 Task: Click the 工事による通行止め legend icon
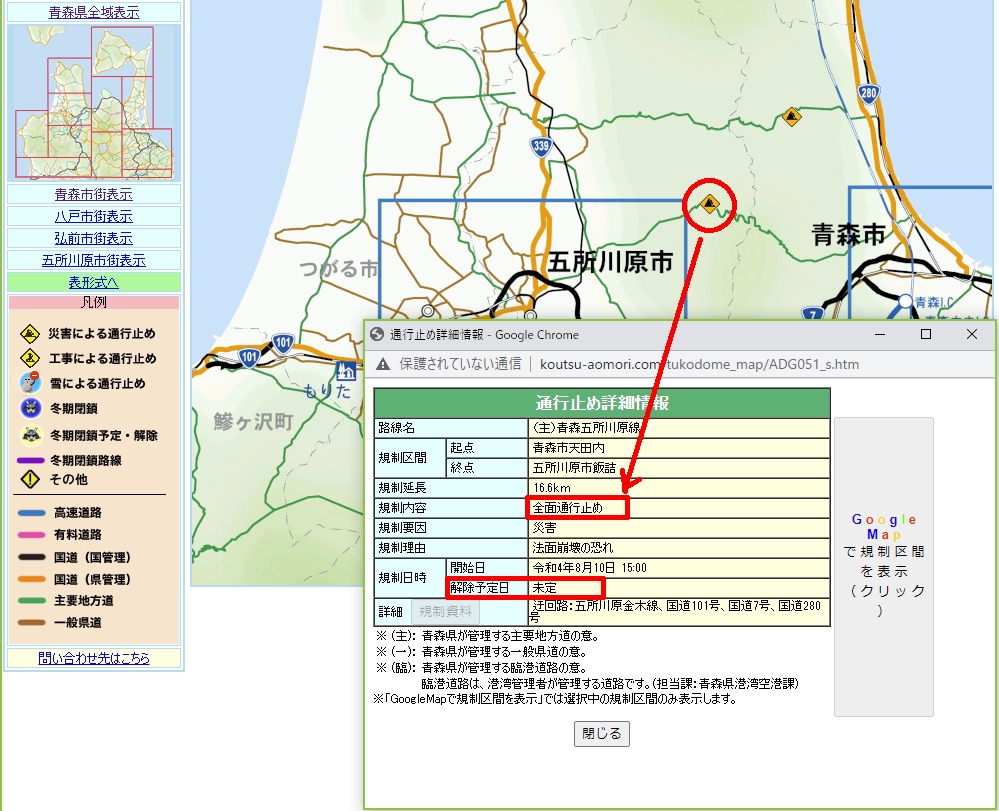[x=30, y=358]
